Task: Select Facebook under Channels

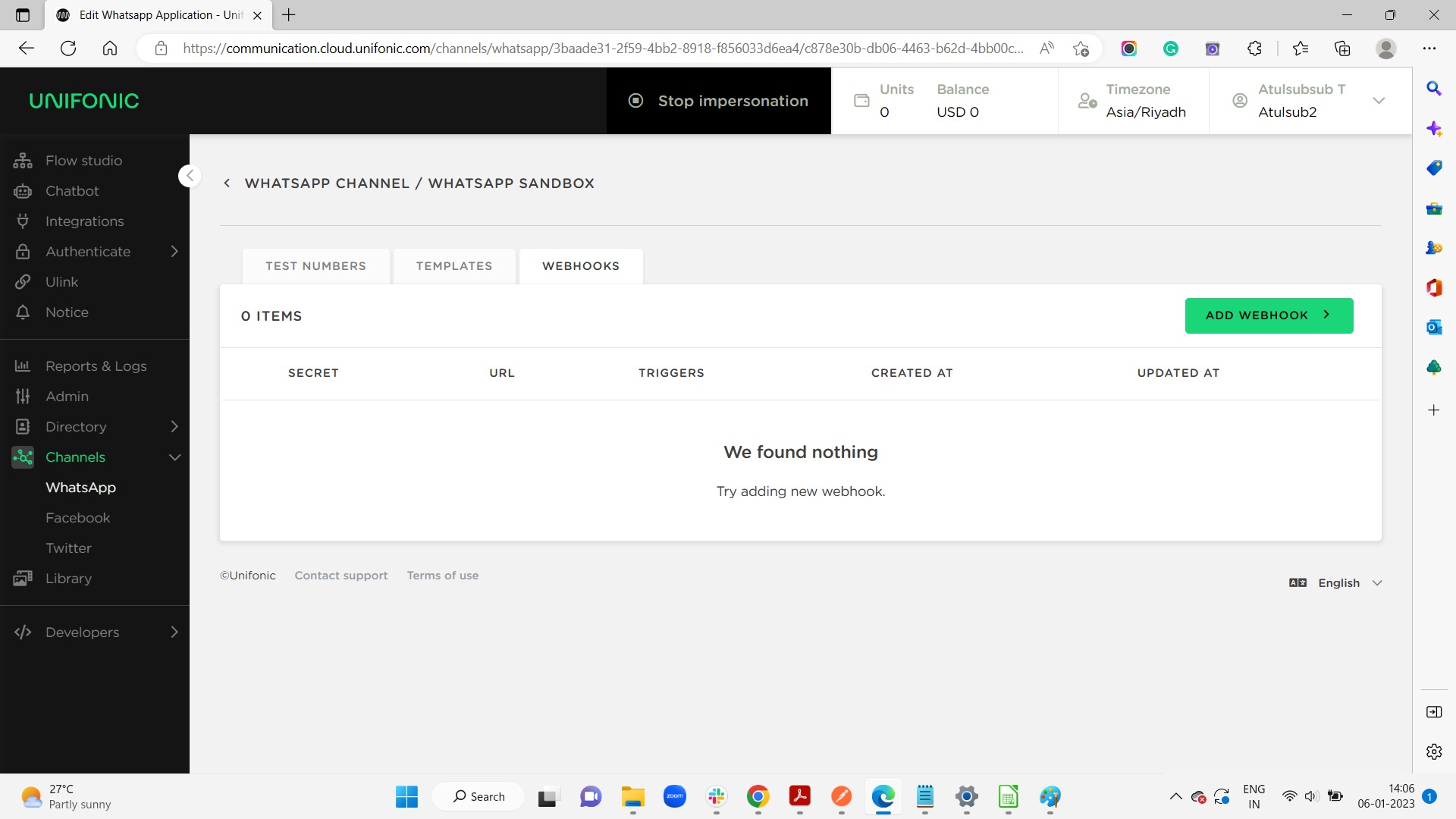Action: tap(77, 518)
